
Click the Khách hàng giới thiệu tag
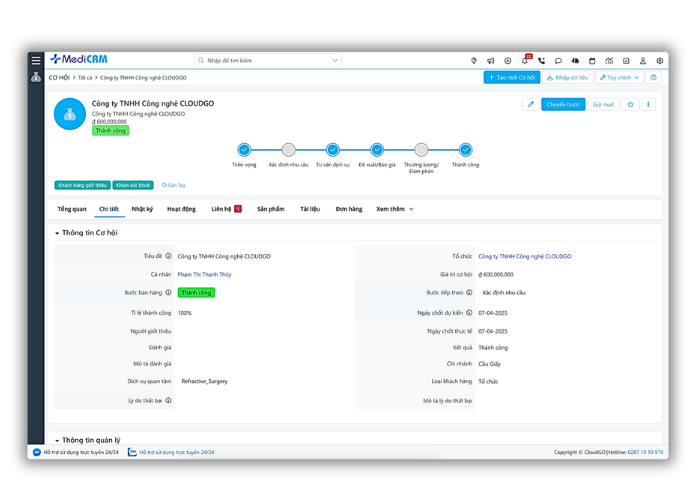(83, 185)
